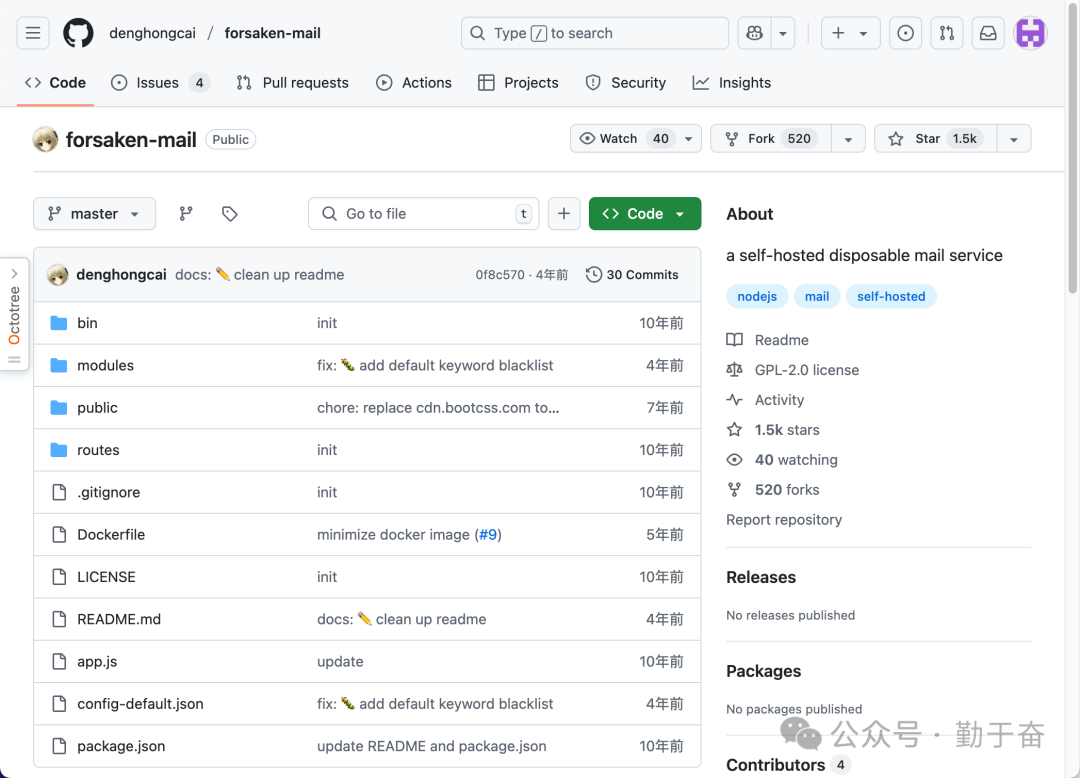Open the commit hash 0f8c570
This screenshot has width=1080, height=778.
click(x=500, y=275)
